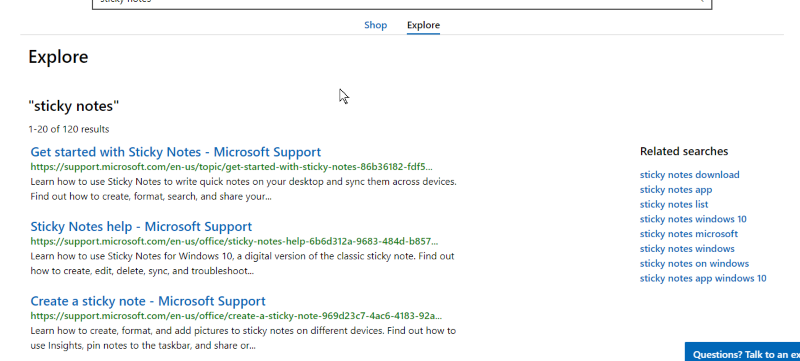
Task: Follow the create-a-sticky-note green URL
Action: pyautogui.click(x=236, y=316)
